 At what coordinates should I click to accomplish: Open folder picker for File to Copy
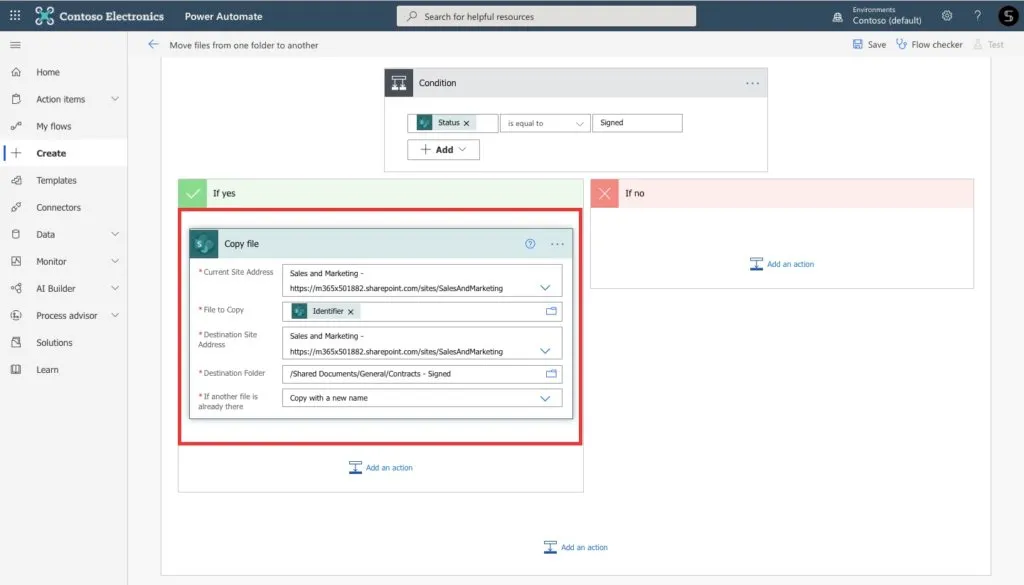coord(551,311)
